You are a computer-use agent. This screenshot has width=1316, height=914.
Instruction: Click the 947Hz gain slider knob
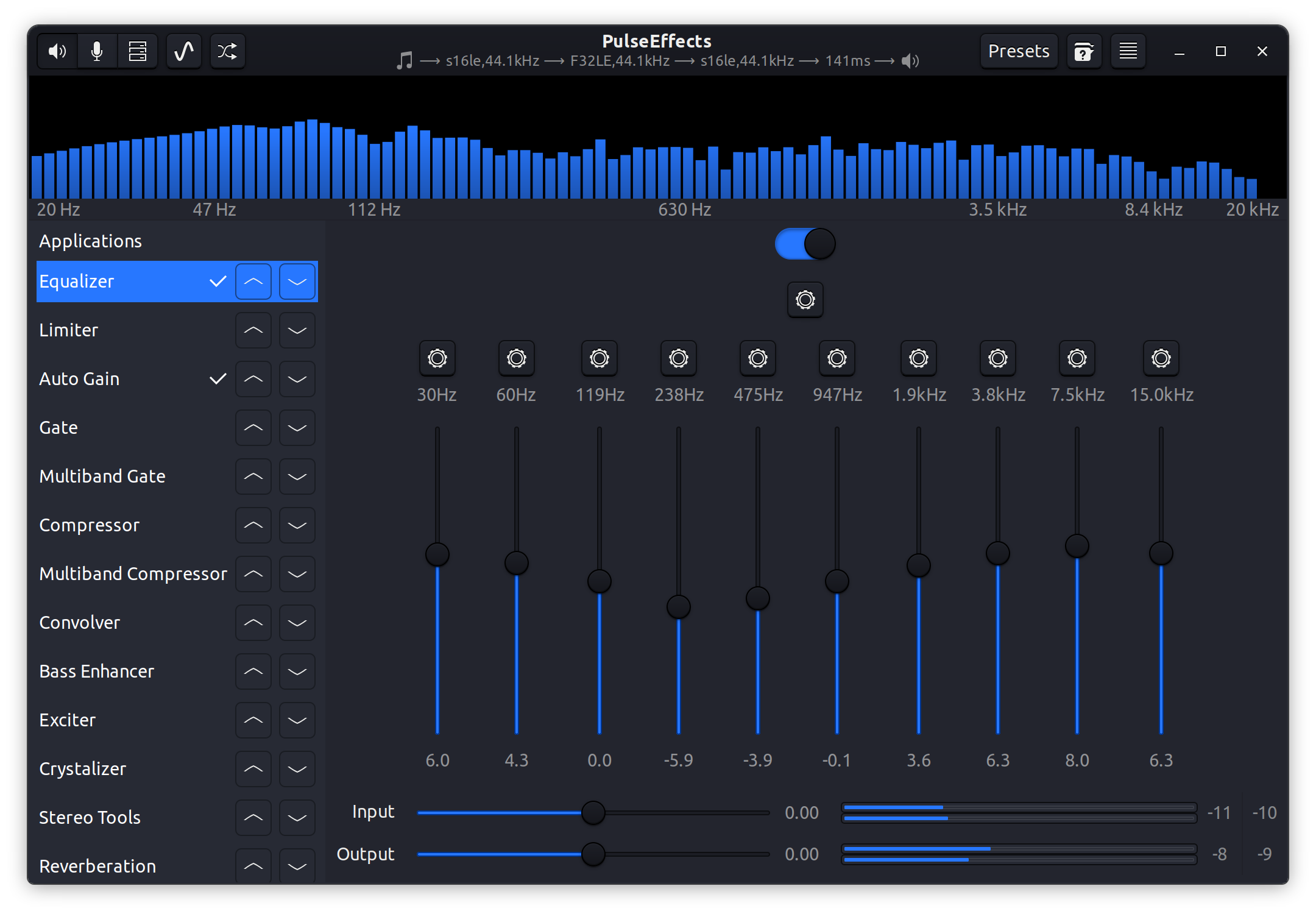pyautogui.click(x=837, y=581)
